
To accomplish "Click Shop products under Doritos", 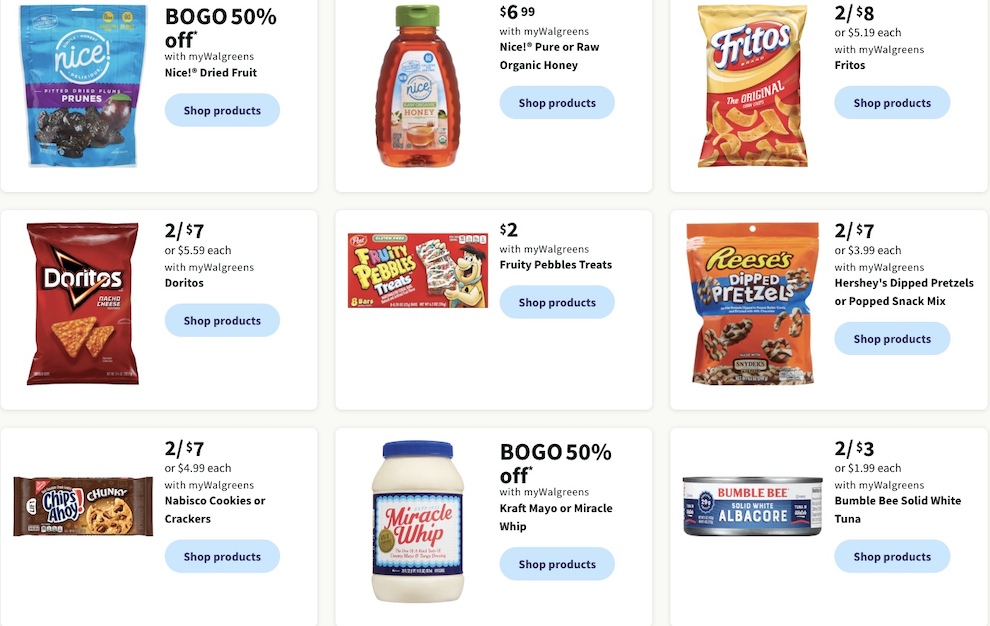I will (x=222, y=321).
